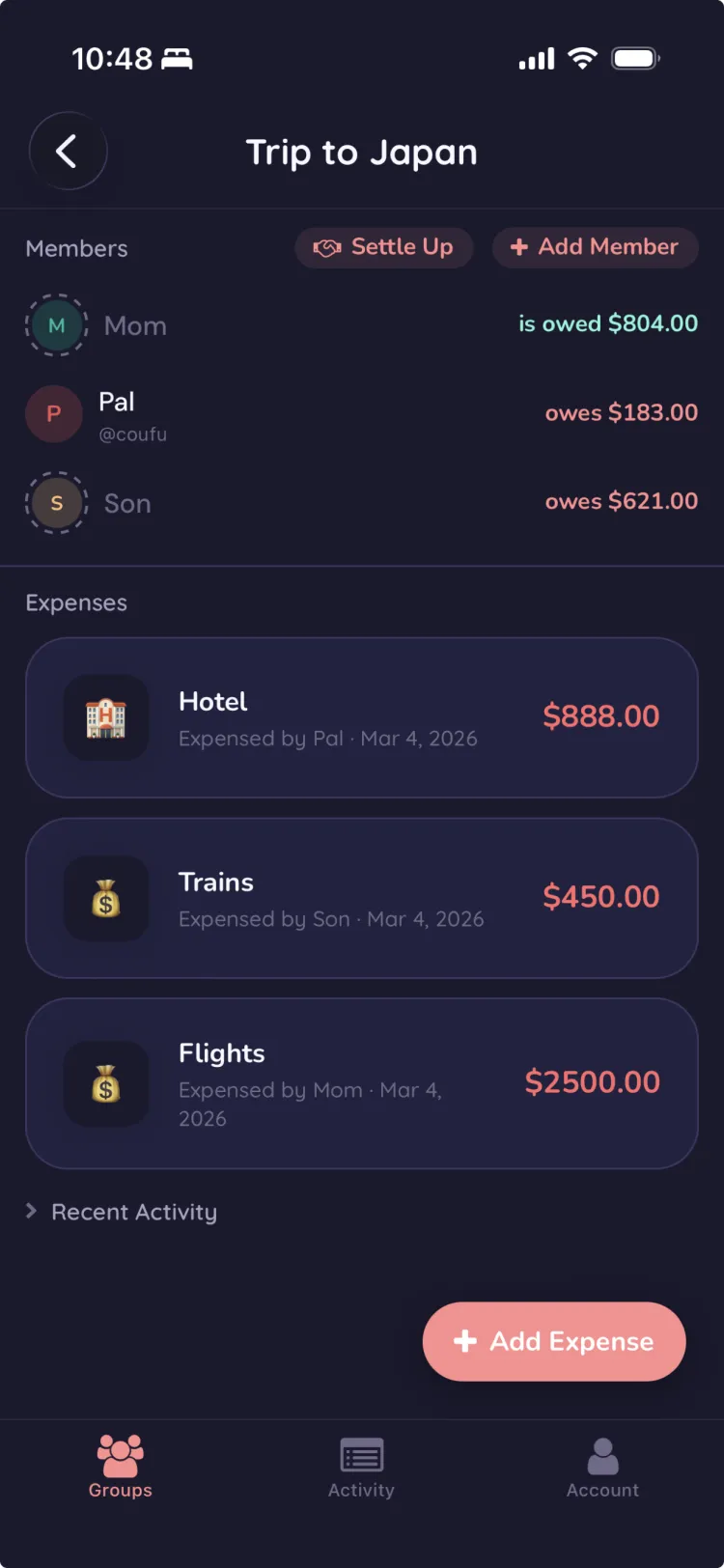
Task: Tap Mom's avatar circle
Action: pyautogui.click(x=56, y=325)
